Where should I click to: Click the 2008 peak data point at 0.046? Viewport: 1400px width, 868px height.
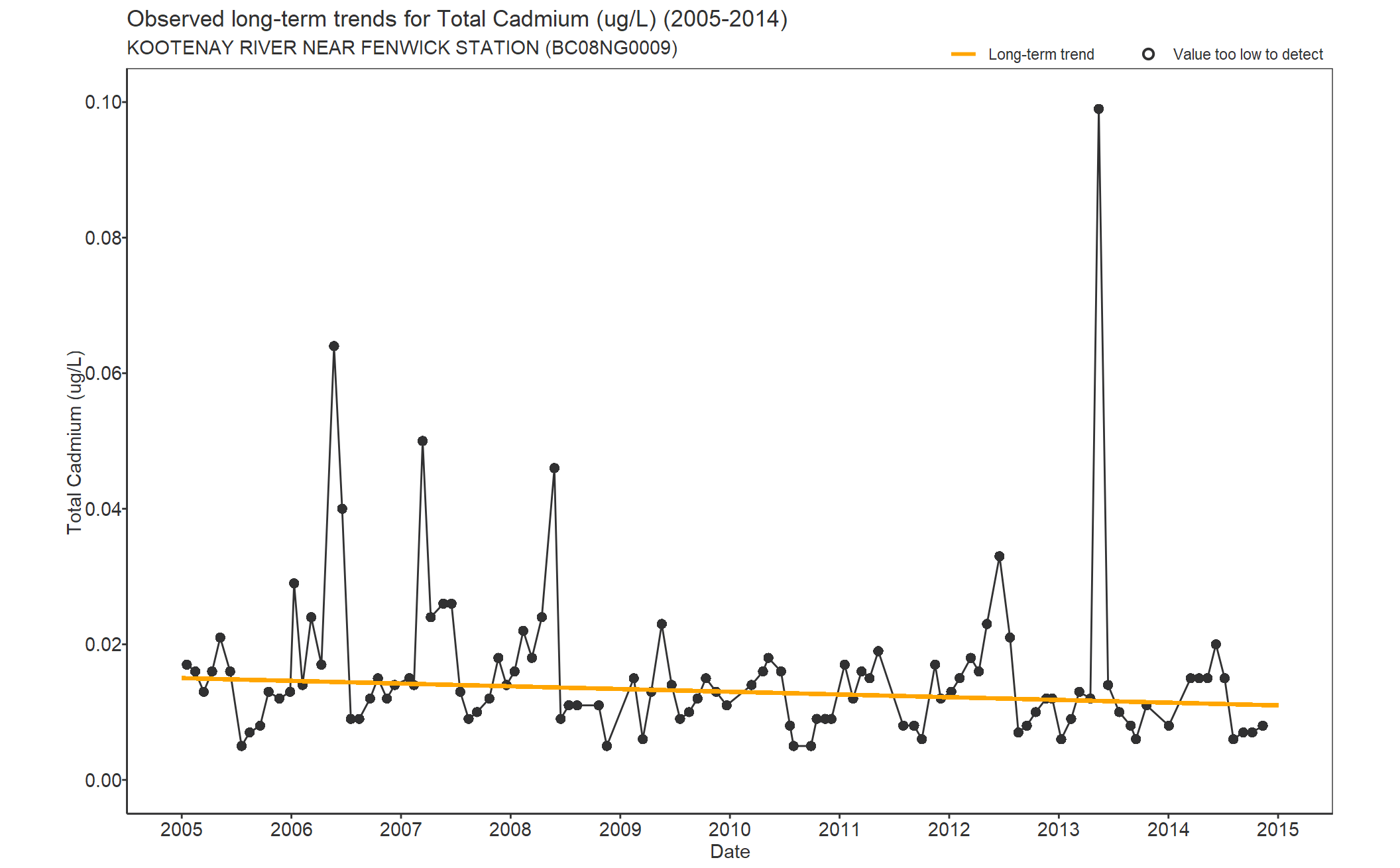(x=554, y=468)
